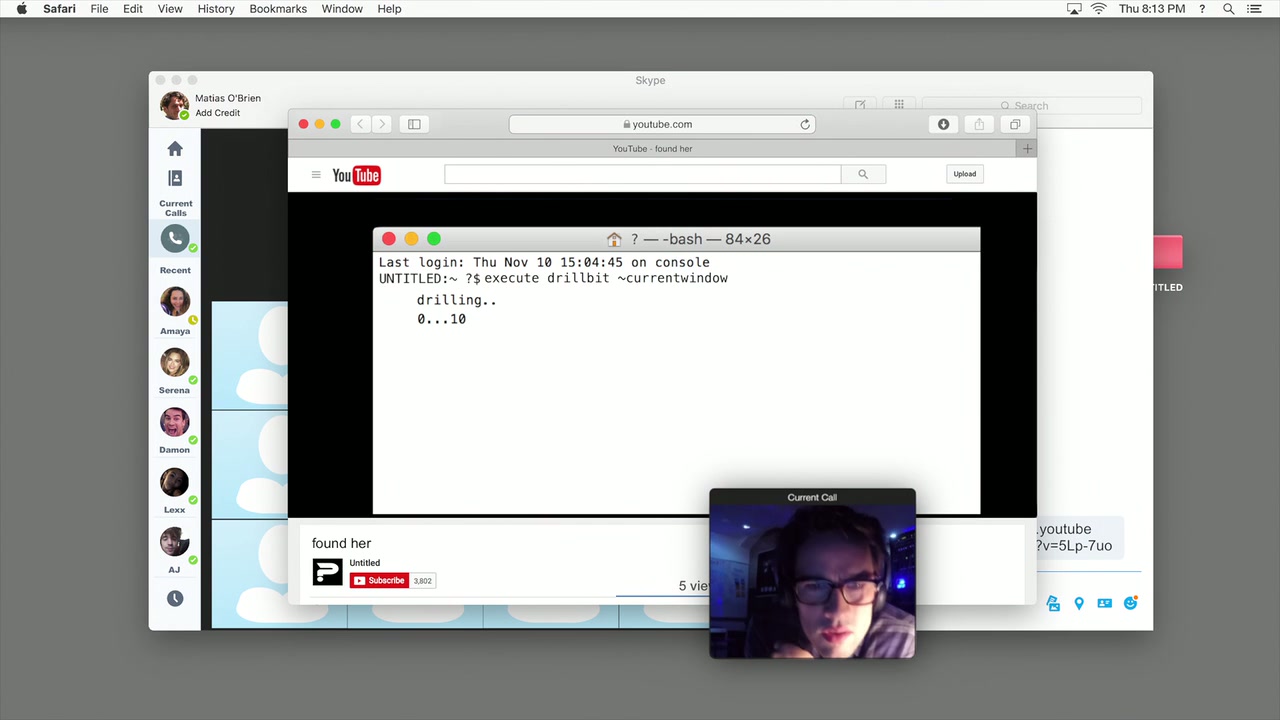Click terminal home folder title icon
1280x720 pixels.
pos(614,239)
